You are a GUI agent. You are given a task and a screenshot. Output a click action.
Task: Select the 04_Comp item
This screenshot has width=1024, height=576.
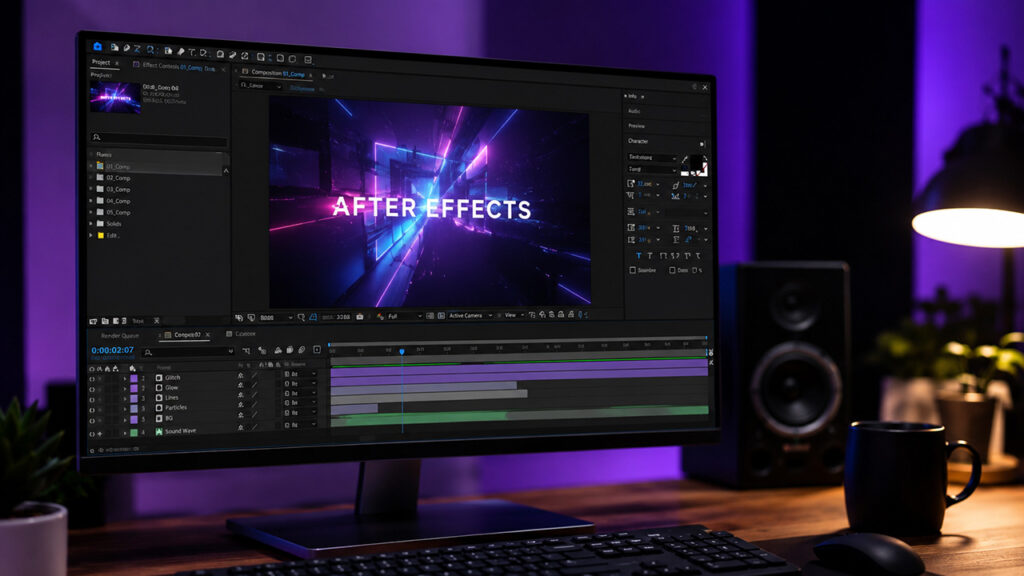(x=118, y=200)
